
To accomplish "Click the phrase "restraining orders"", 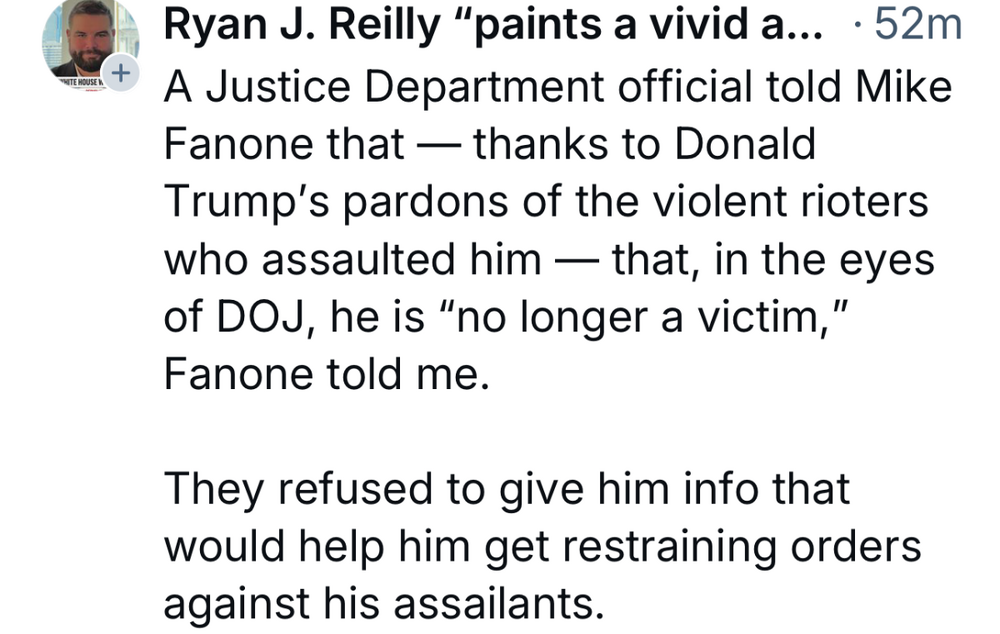I will point(745,547).
